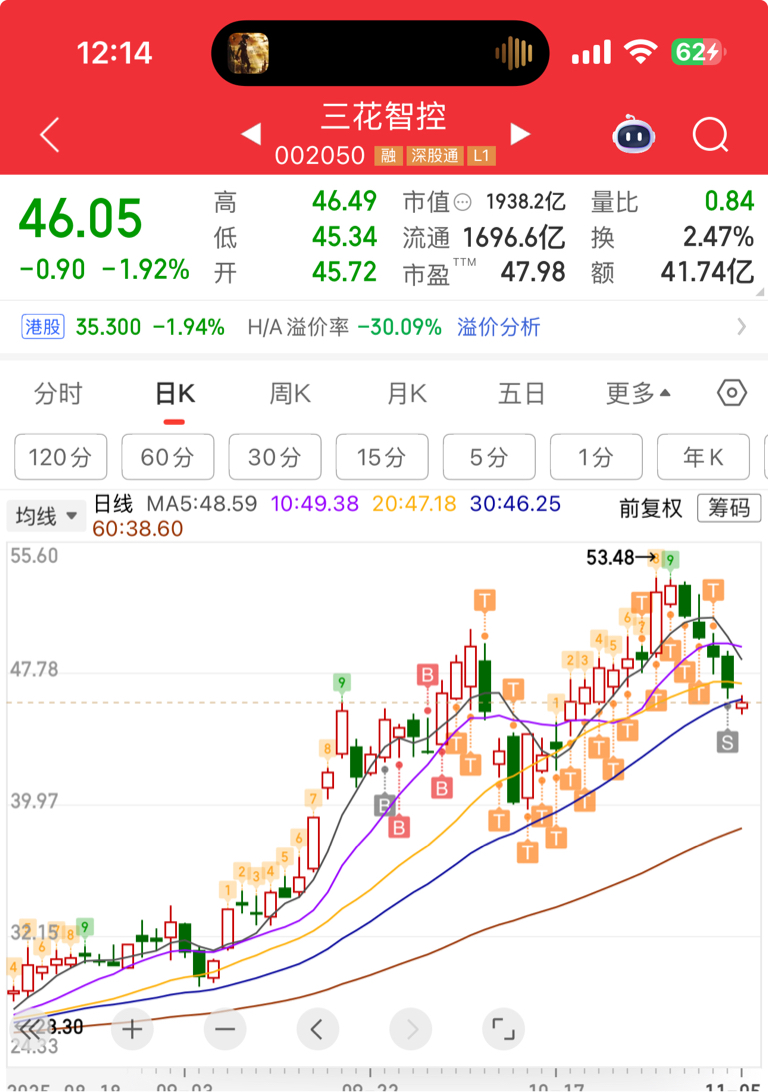Tap the 港股 badge
Viewport: 768px width, 1092px height.
(x=43, y=327)
